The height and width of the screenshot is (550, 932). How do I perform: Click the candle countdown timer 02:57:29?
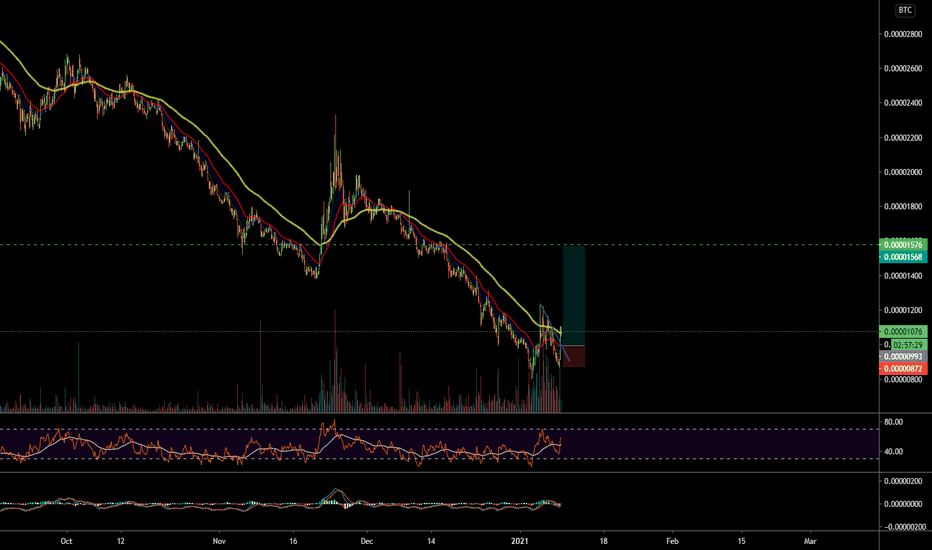click(x=908, y=345)
